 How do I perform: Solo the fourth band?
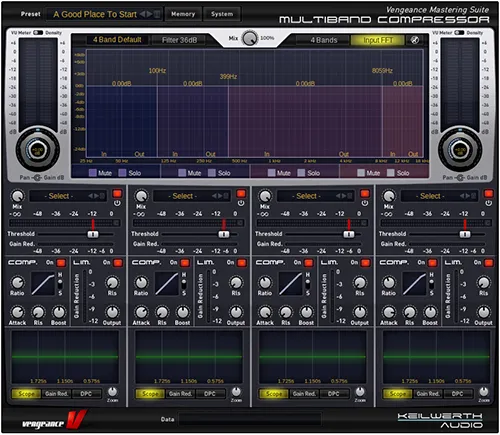point(391,173)
